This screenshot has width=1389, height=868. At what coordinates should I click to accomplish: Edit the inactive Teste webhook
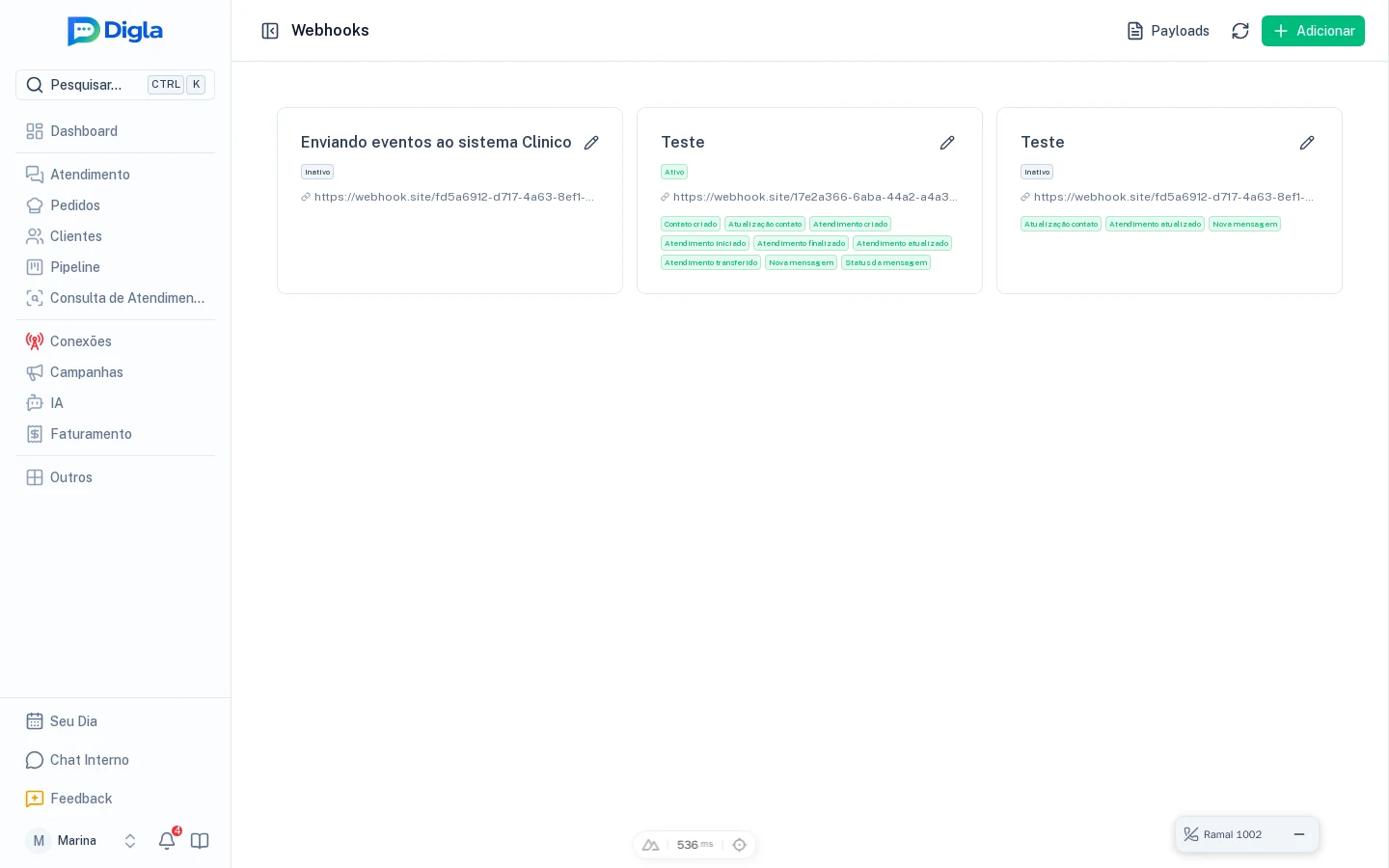(1307, 143)
